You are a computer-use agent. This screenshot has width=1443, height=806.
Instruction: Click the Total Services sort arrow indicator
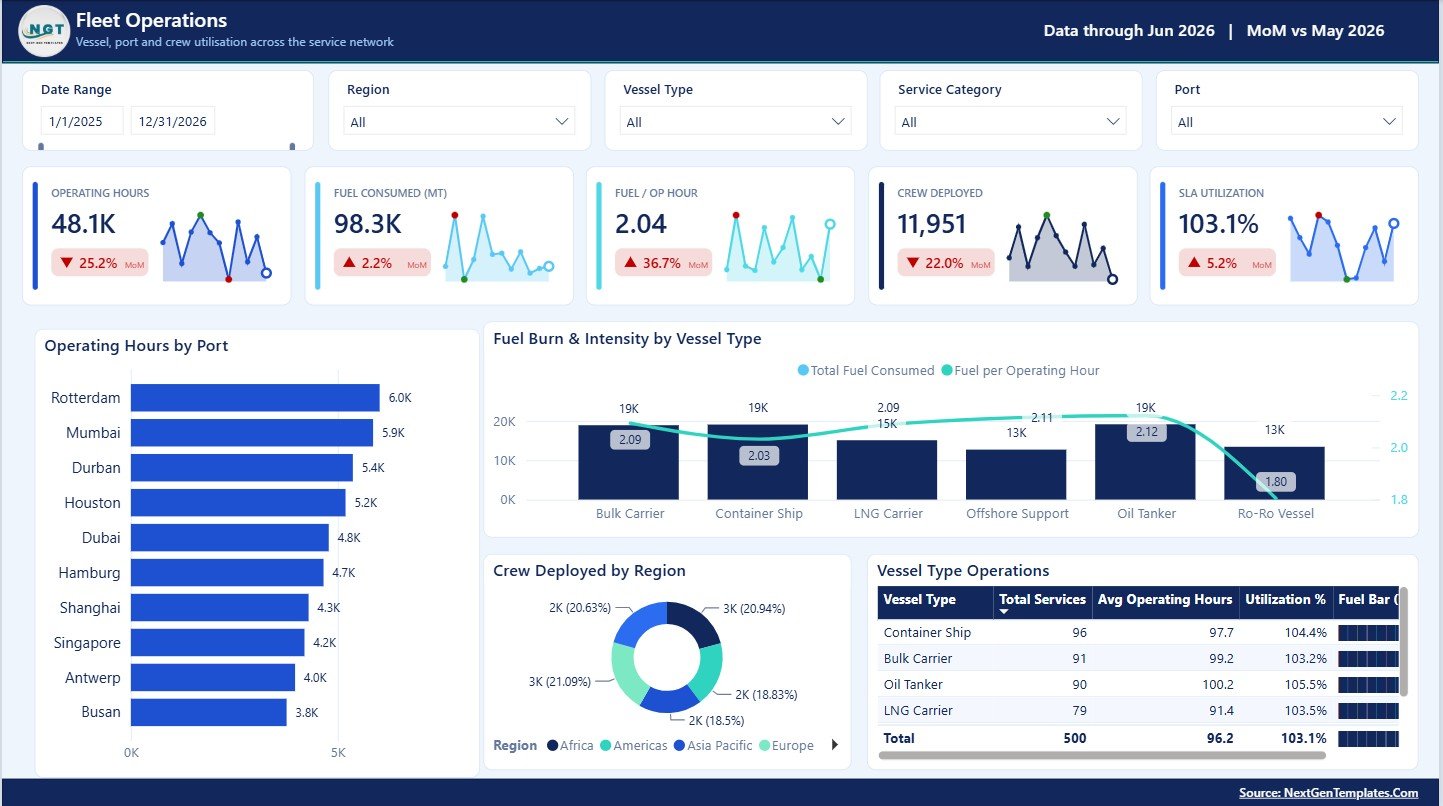coord(1004,612)
